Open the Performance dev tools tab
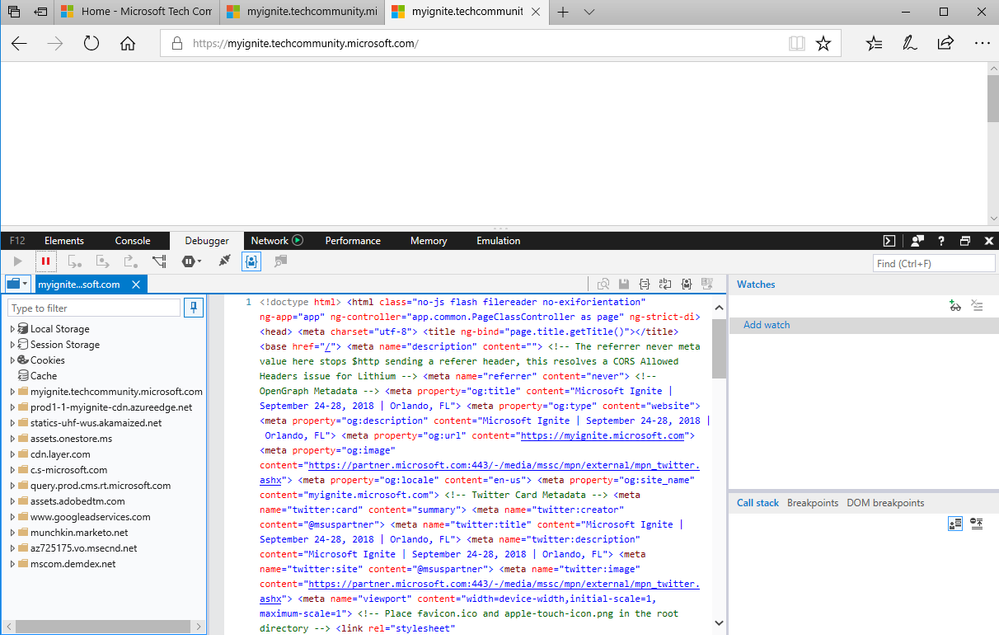Screen dimensions: 999x635 click(x=352, y=241)
